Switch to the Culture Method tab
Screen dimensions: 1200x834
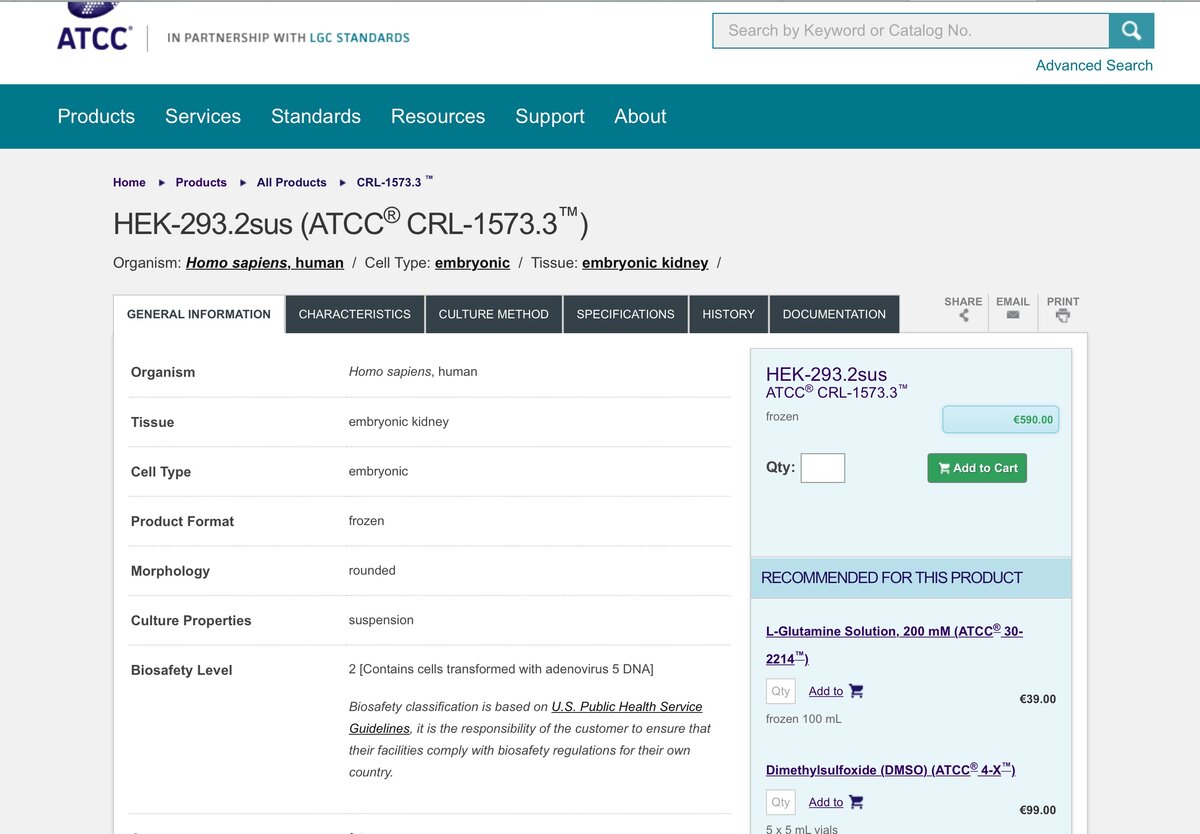click(493, 314)
